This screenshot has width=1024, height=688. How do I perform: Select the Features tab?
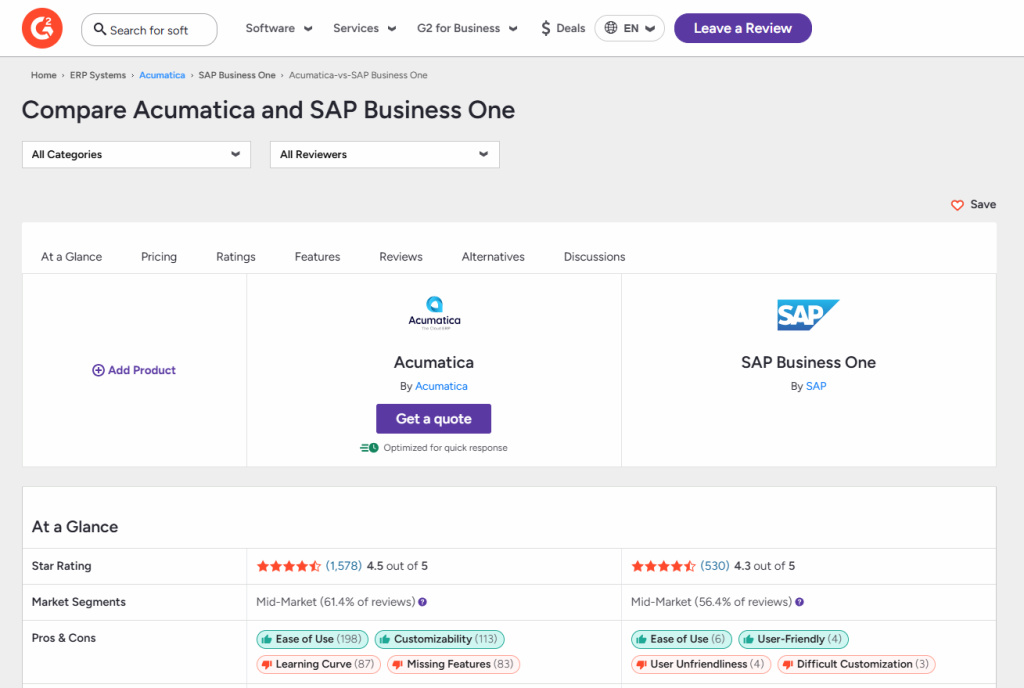pos(317,256)
